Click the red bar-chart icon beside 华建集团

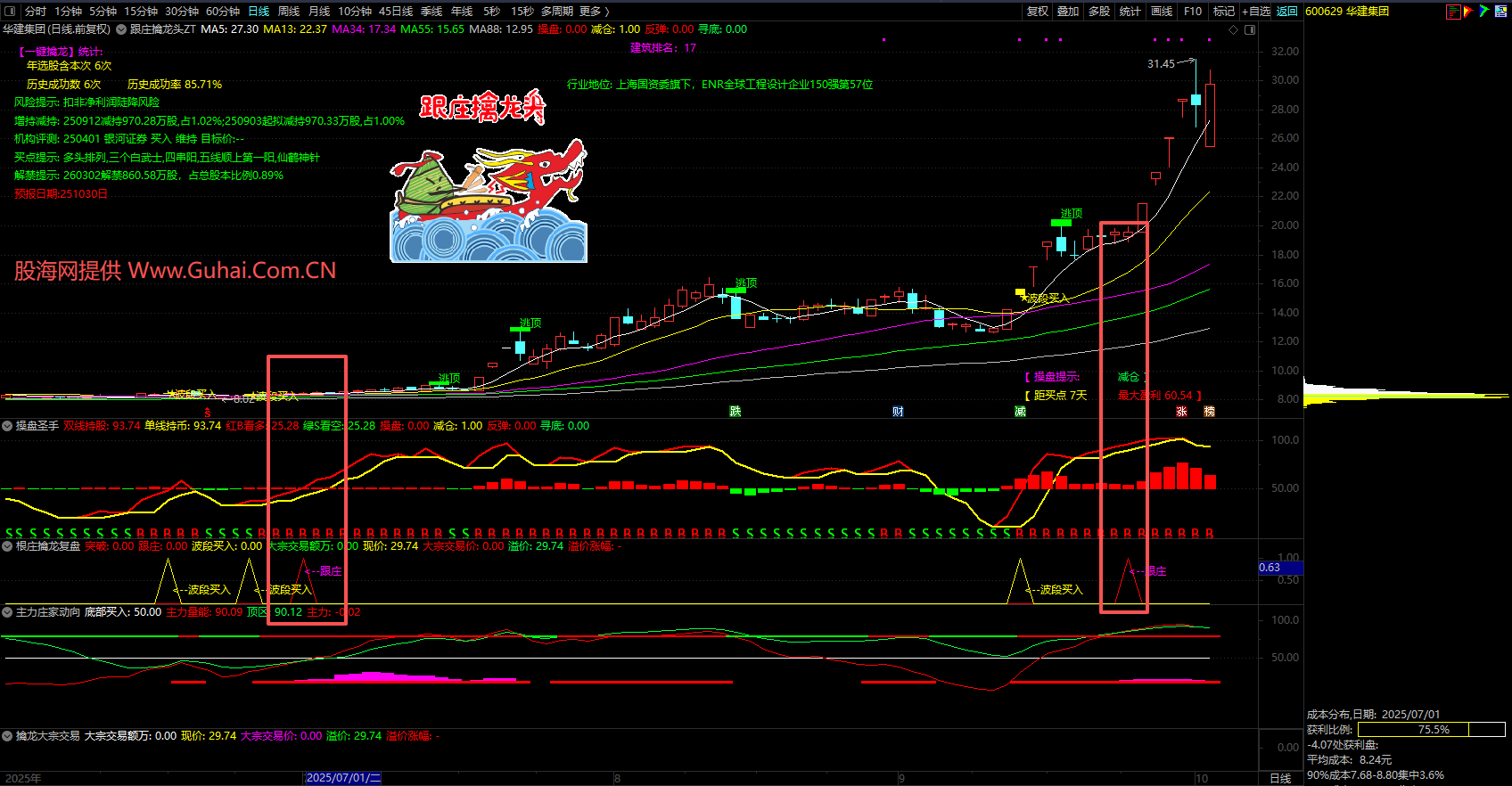coord(1453,12)
